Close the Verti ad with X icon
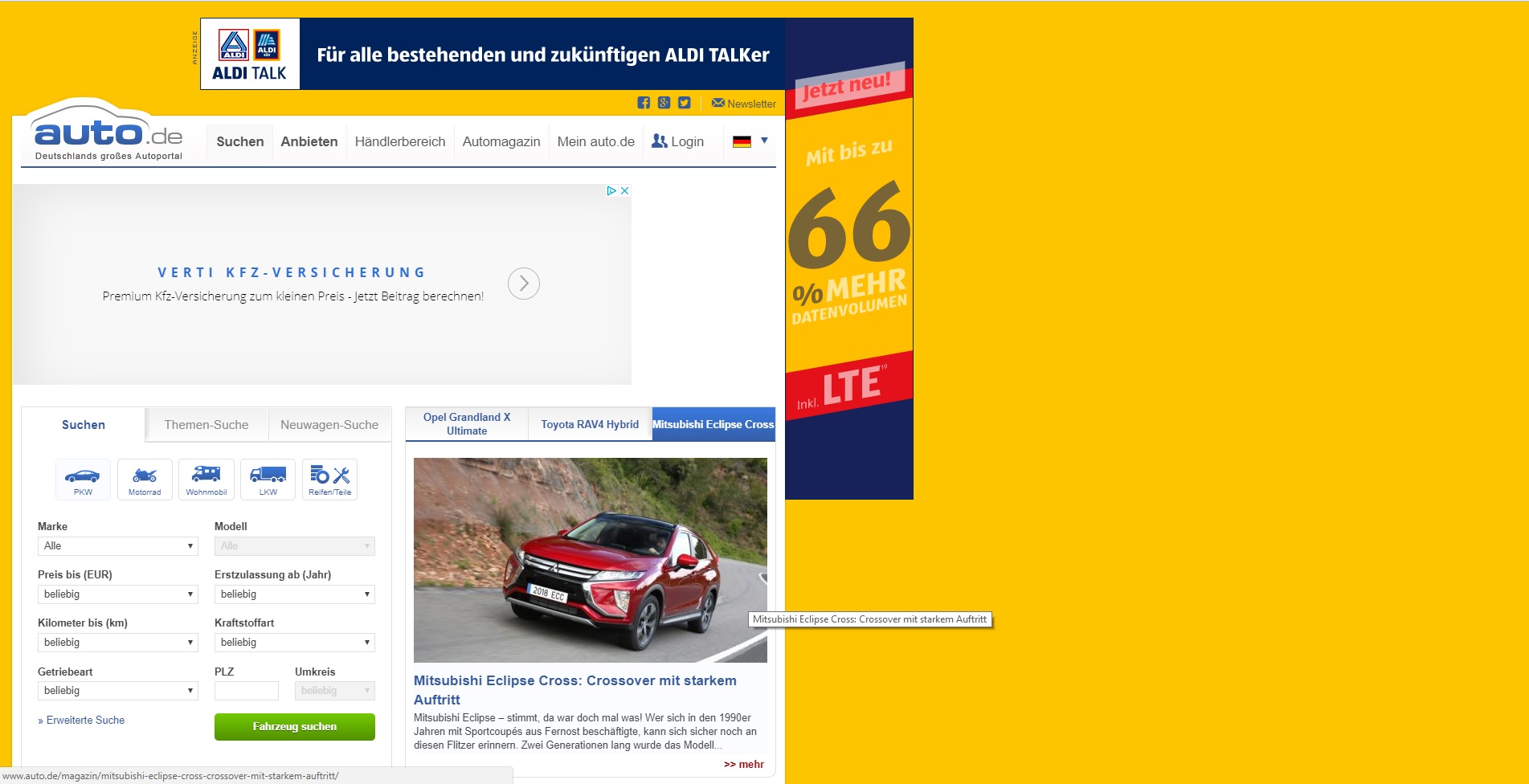1529x784 pixels. [624, 191]
